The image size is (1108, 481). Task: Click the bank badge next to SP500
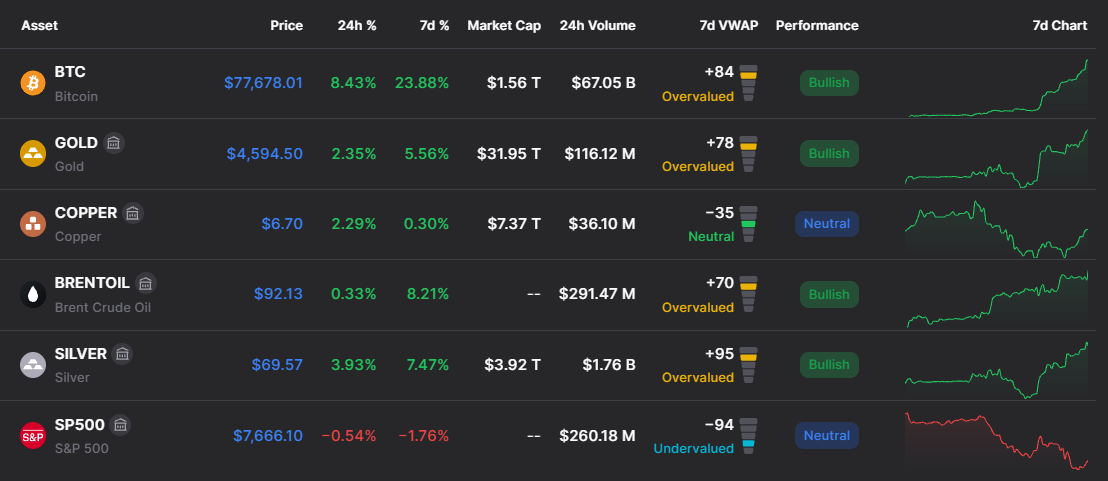point(120,424)
